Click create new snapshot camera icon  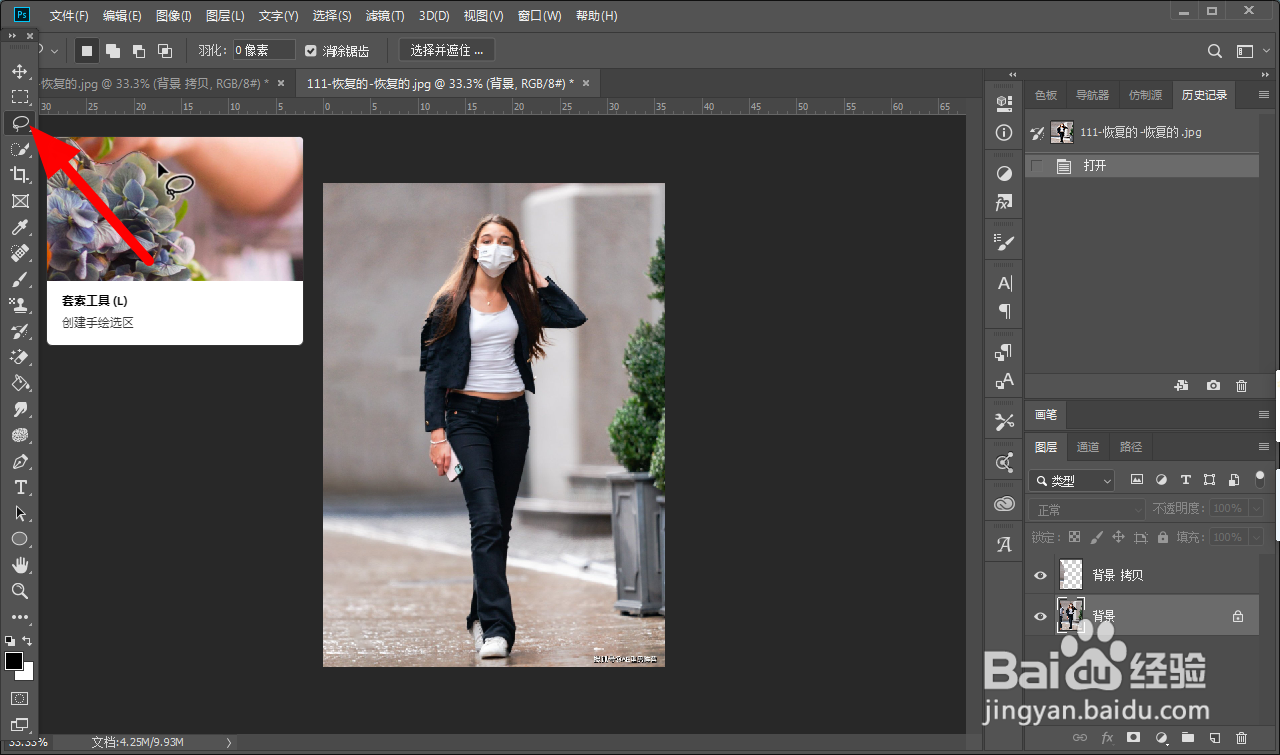point(1213,385)
